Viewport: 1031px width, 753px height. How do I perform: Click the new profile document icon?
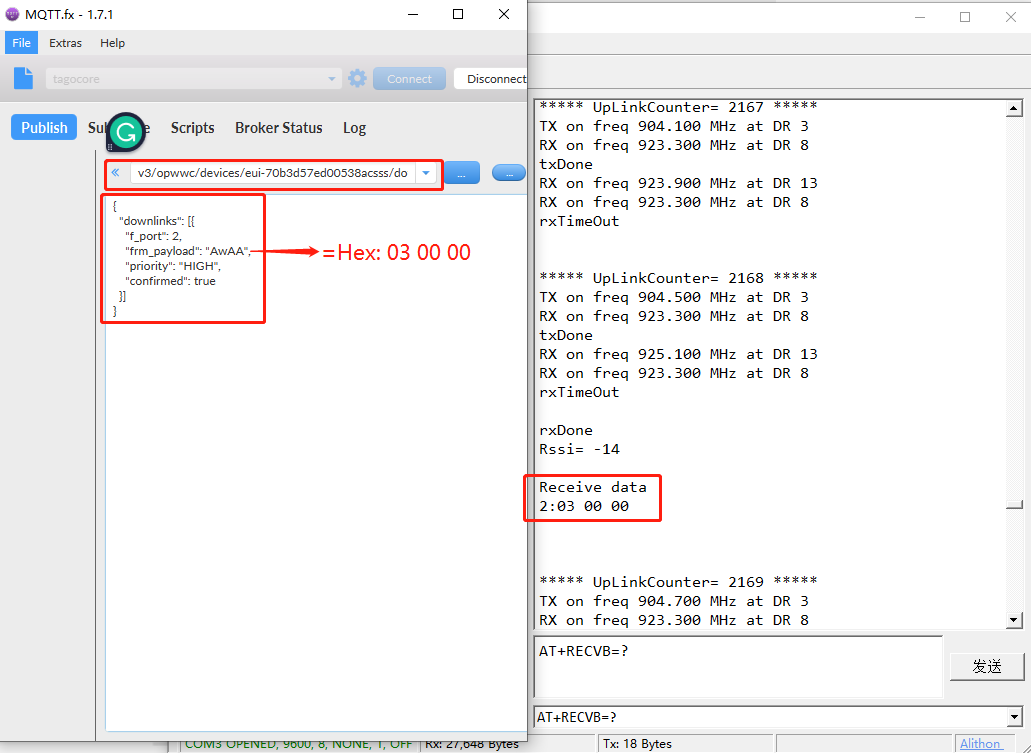[24, 78]
